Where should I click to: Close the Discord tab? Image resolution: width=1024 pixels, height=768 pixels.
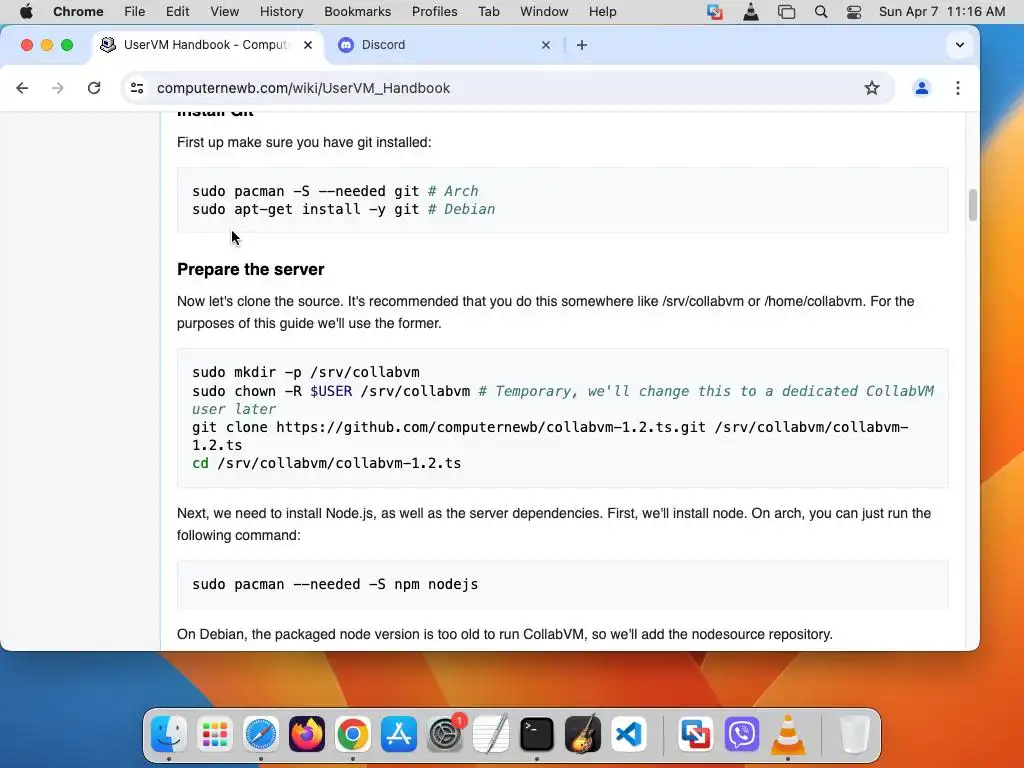(x=546, y=45)
